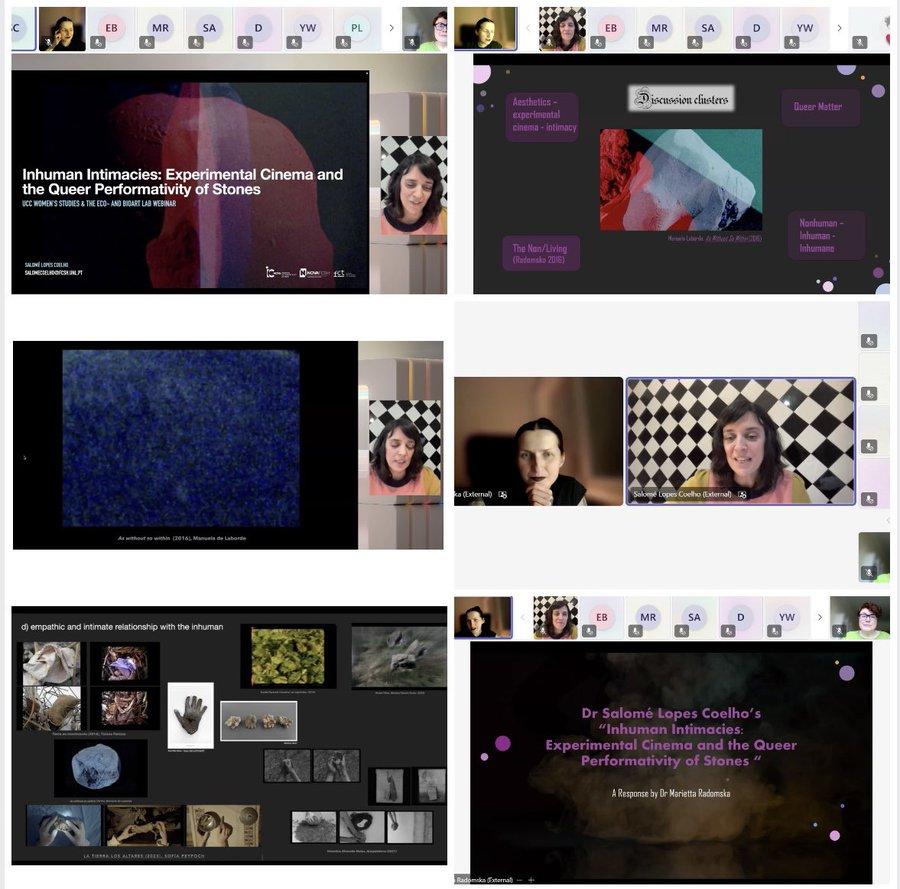Click the D muted mic icon in bottom-right screenshot
The image size is (900, 889).
(x=728, y=631)
